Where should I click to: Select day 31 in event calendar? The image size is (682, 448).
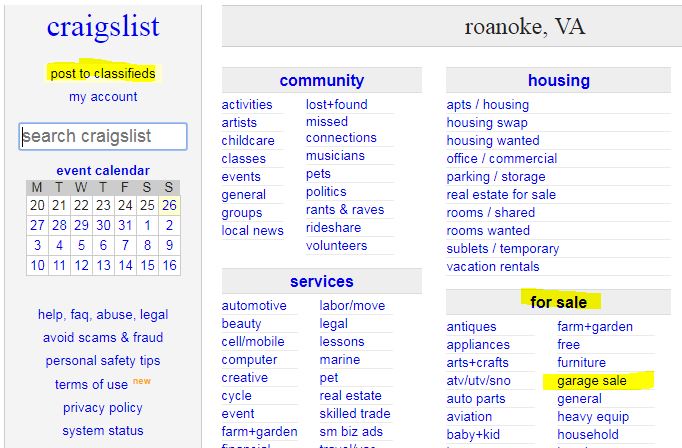(125, 225)
